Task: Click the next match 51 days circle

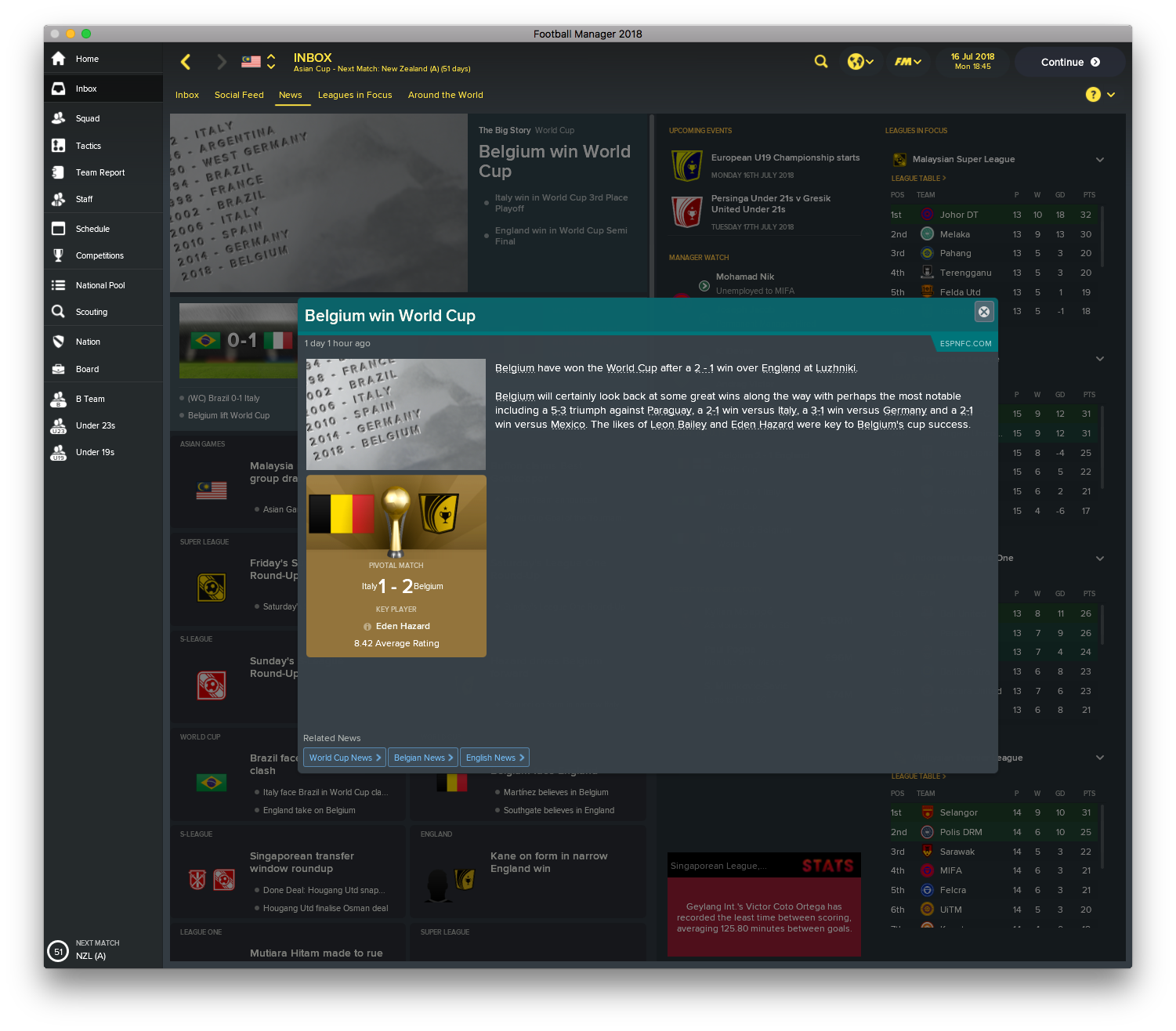Action: coord(58,951)
